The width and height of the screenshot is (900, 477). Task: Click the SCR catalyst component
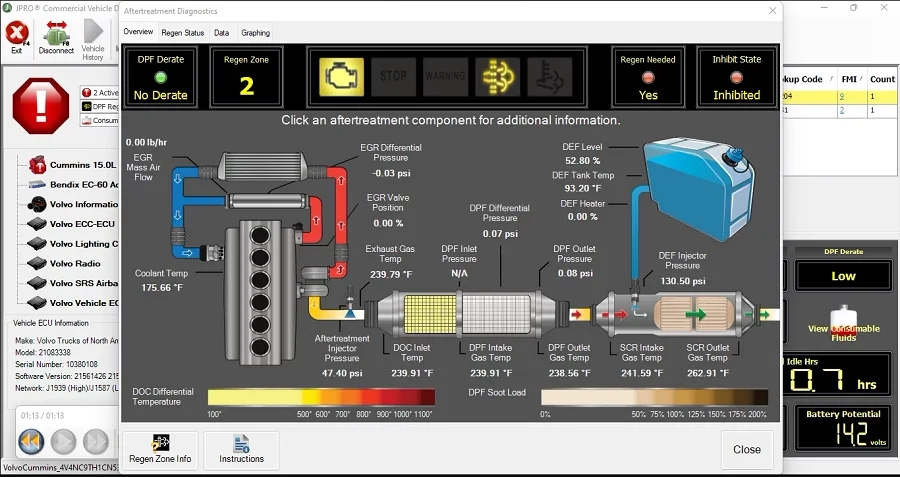click(695, 315)
